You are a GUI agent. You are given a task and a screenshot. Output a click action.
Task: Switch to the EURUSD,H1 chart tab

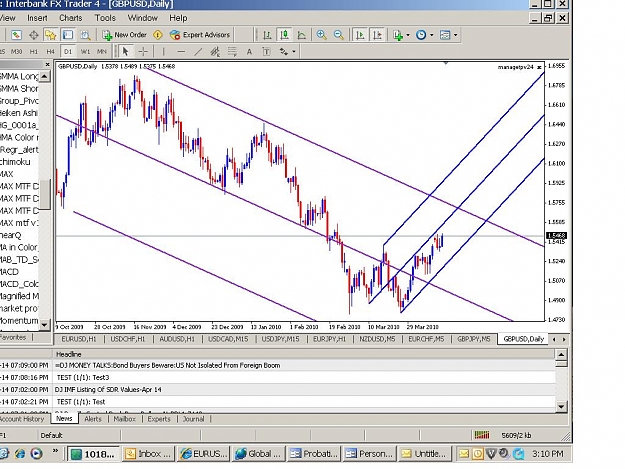coord(79,339)
